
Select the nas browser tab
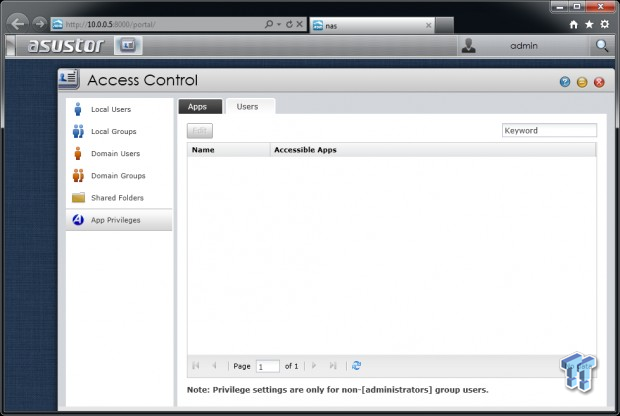[x=372, y=26]
